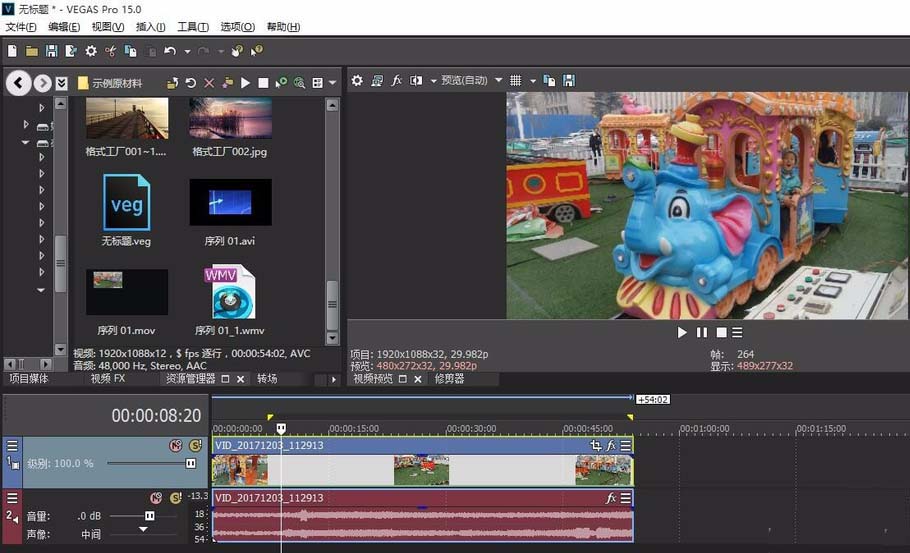
Task: Stop the video preview playback
Action: (x=721, y=332)
